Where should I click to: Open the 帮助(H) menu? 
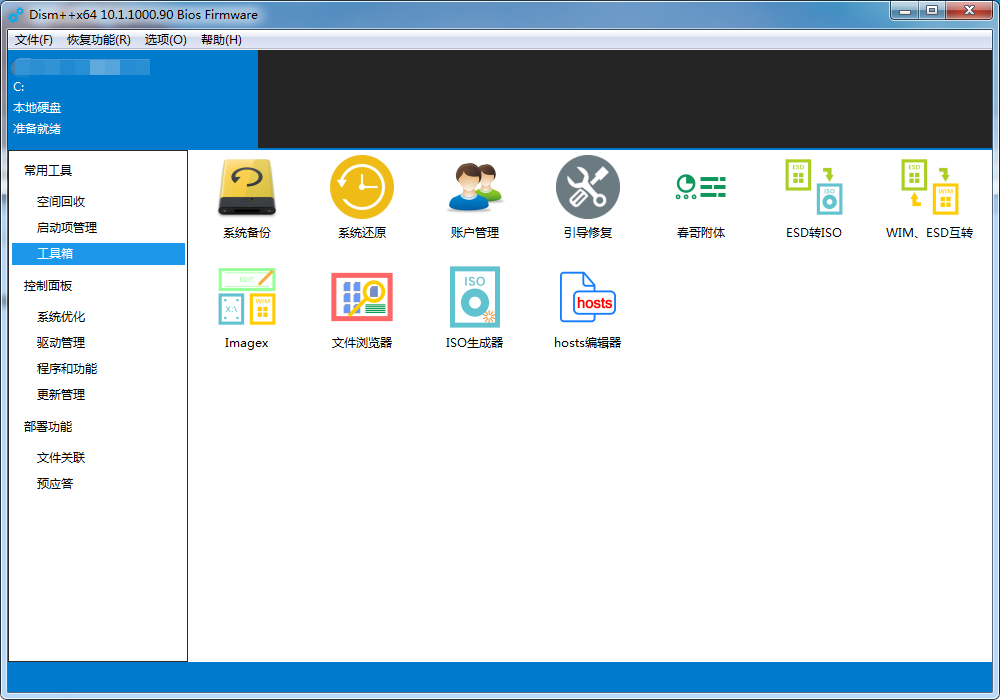click(221, 40)
